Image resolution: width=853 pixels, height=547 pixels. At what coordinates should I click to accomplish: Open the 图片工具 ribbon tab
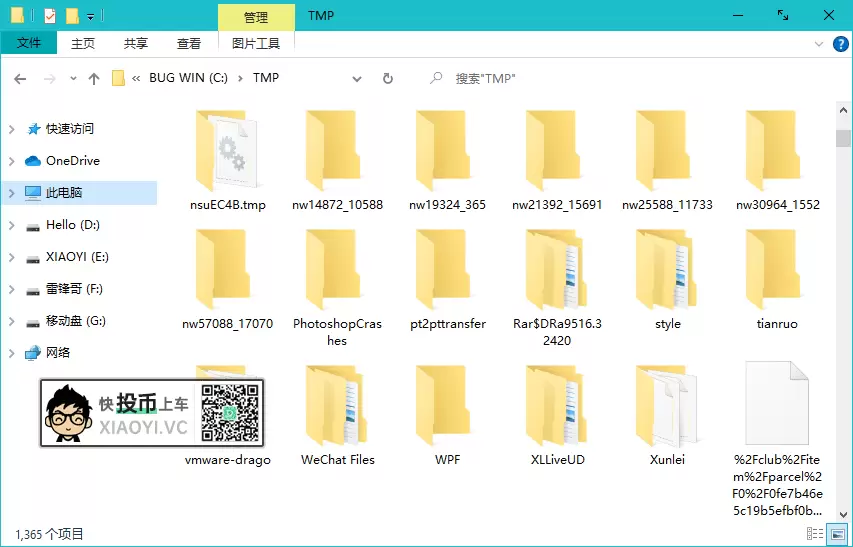coord(256,43)
